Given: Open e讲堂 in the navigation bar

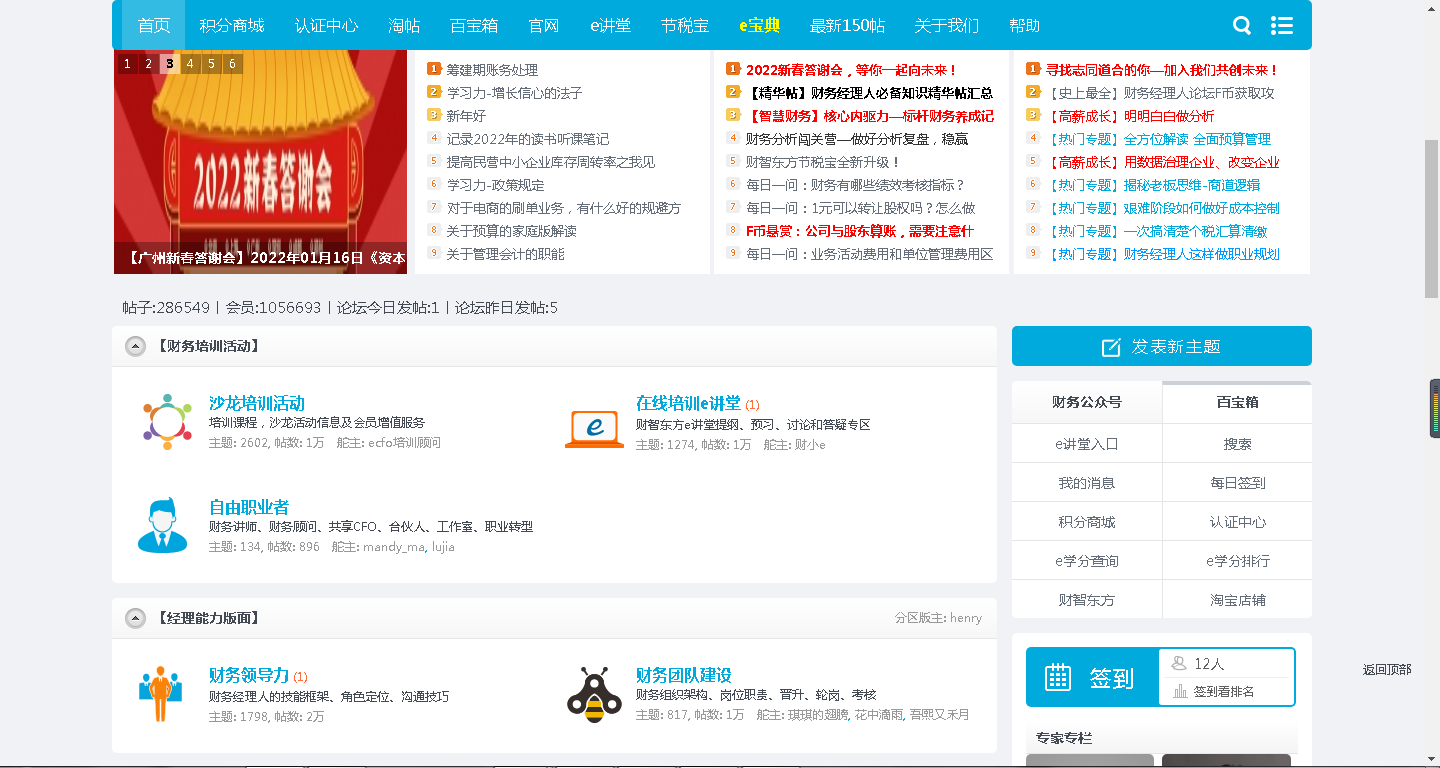Looking at the screenshot, I should click(610, 26).
